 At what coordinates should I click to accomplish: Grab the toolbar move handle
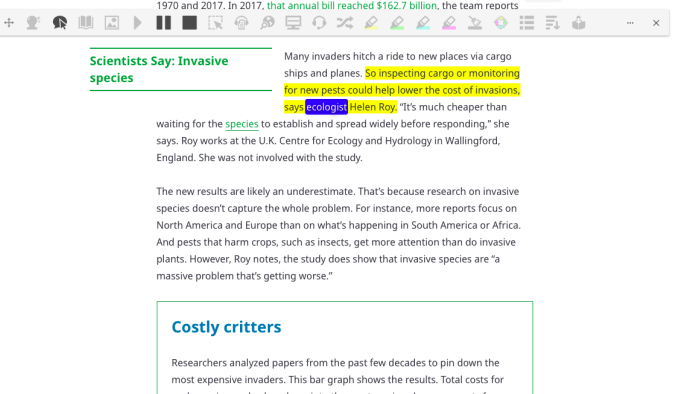coord(9,23)
